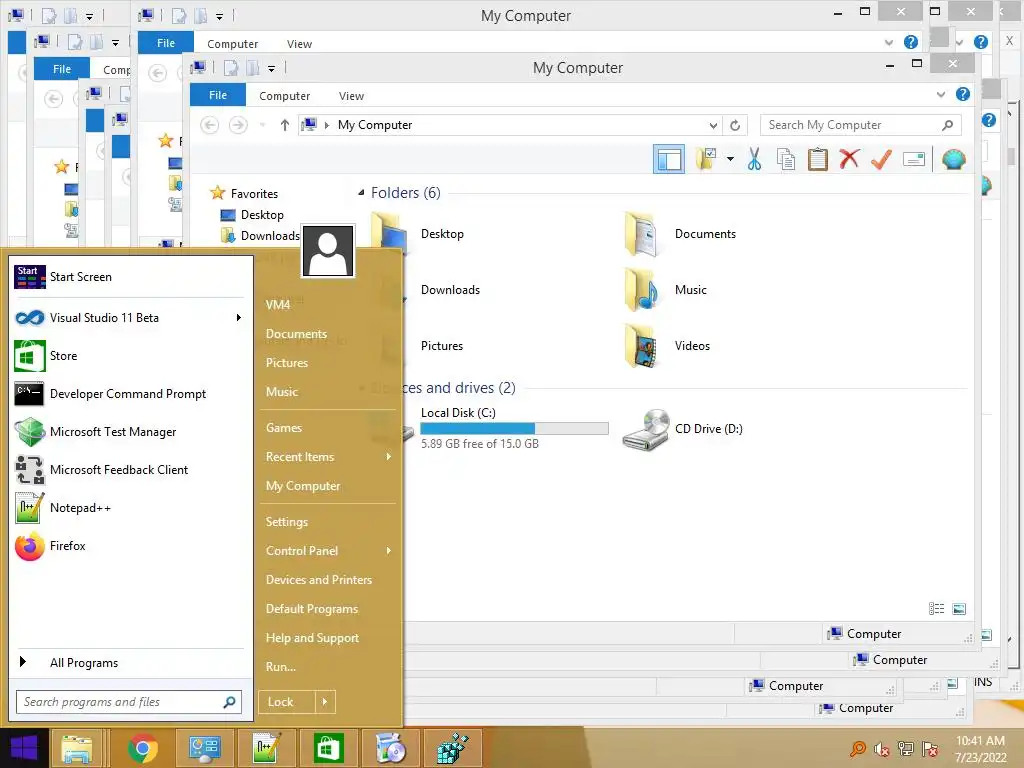This screenshot has height=768, width=1024.
Task: Select the Videos folder
Action: coord(667,346)
